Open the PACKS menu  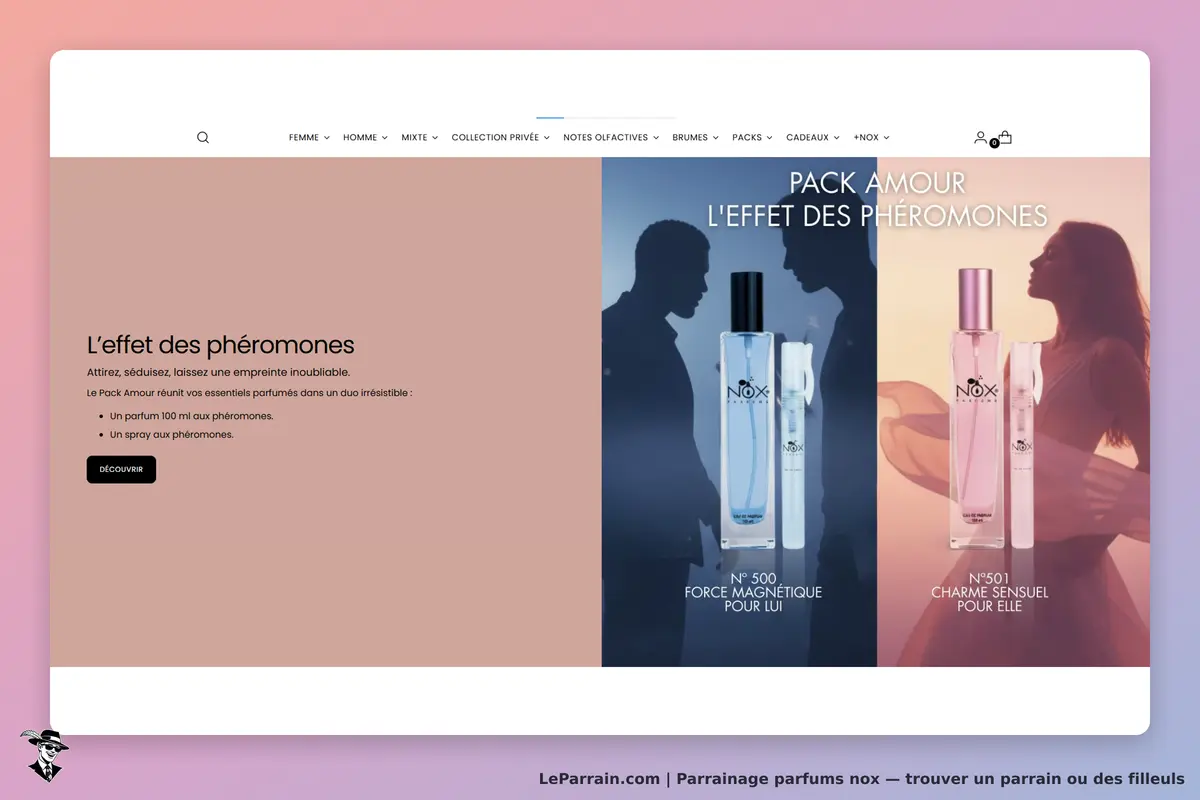[752, 138]
